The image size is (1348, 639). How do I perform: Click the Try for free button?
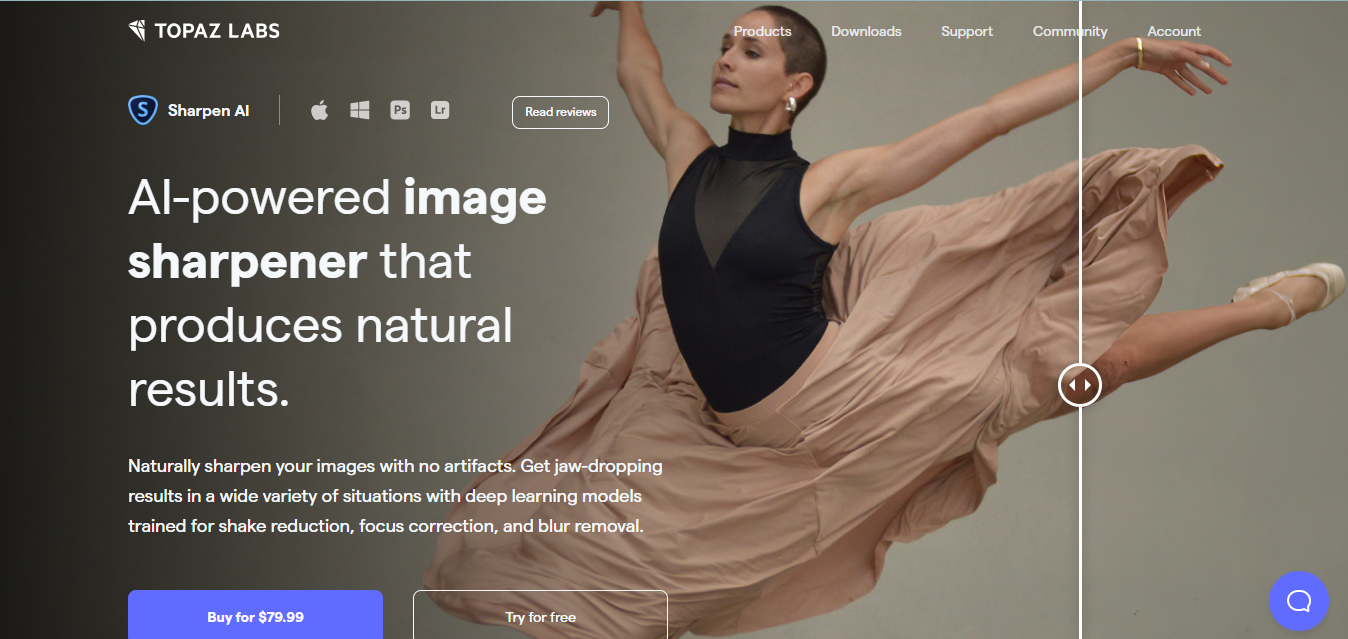tap(540, 615)
